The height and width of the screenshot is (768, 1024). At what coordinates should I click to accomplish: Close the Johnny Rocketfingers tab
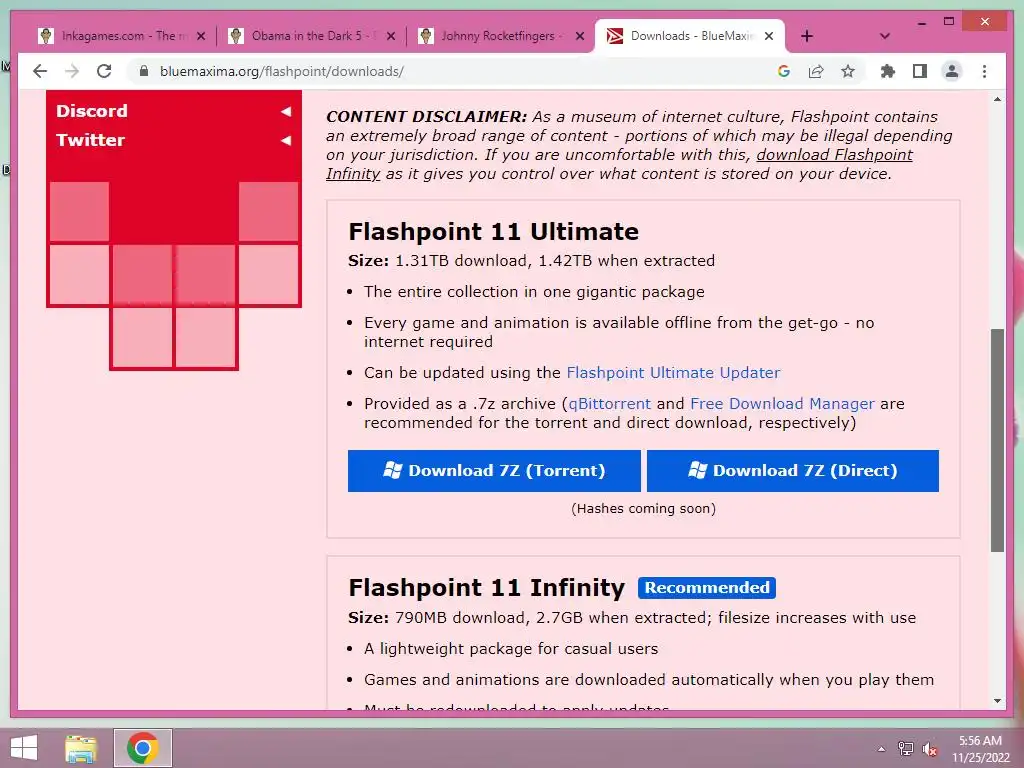tap(580, 36)
